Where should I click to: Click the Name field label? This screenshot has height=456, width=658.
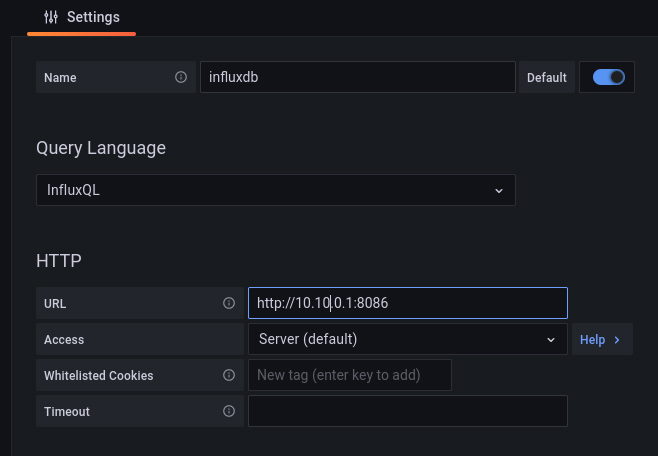click(x=60, y=78)
